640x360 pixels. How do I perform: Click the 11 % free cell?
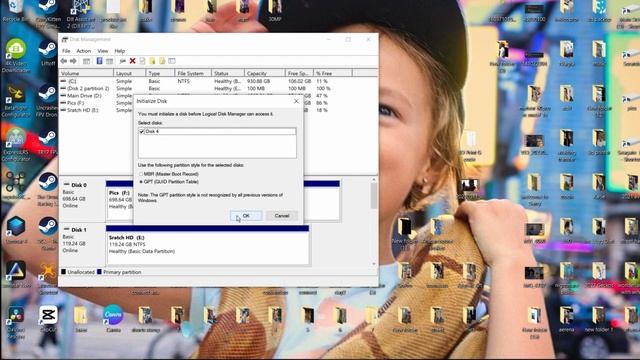pos(322,81)
